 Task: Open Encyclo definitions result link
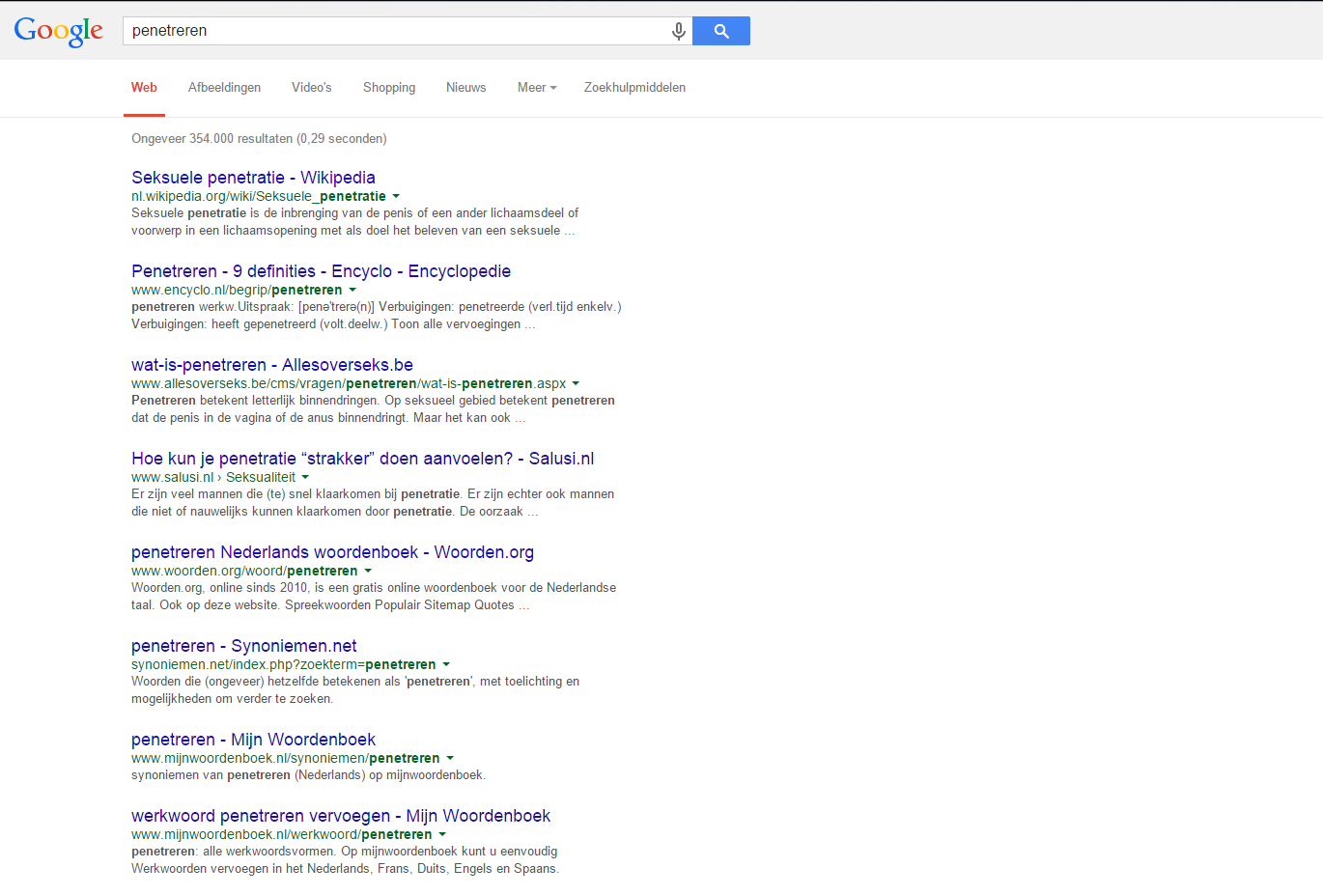321,271
